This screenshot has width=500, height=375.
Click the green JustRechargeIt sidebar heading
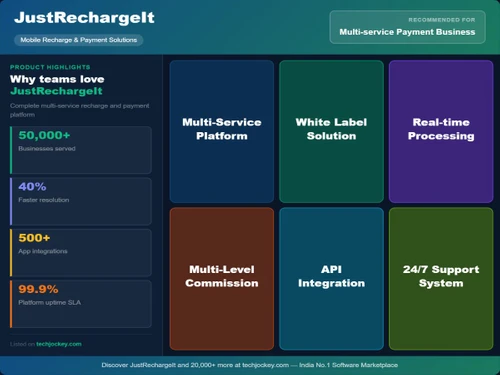coord(56,91)
